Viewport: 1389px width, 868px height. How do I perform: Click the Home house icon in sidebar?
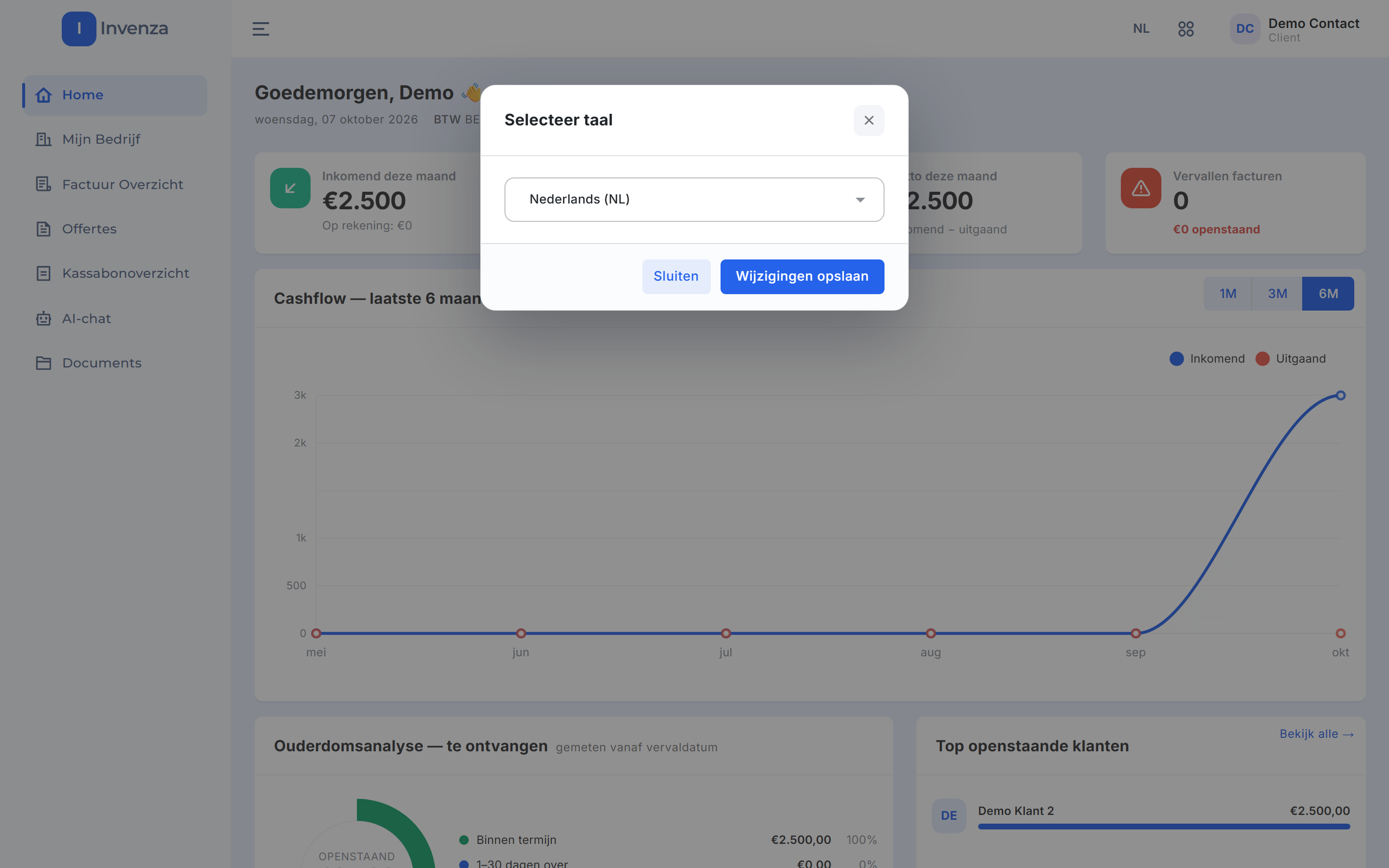(x=43, y=95)
